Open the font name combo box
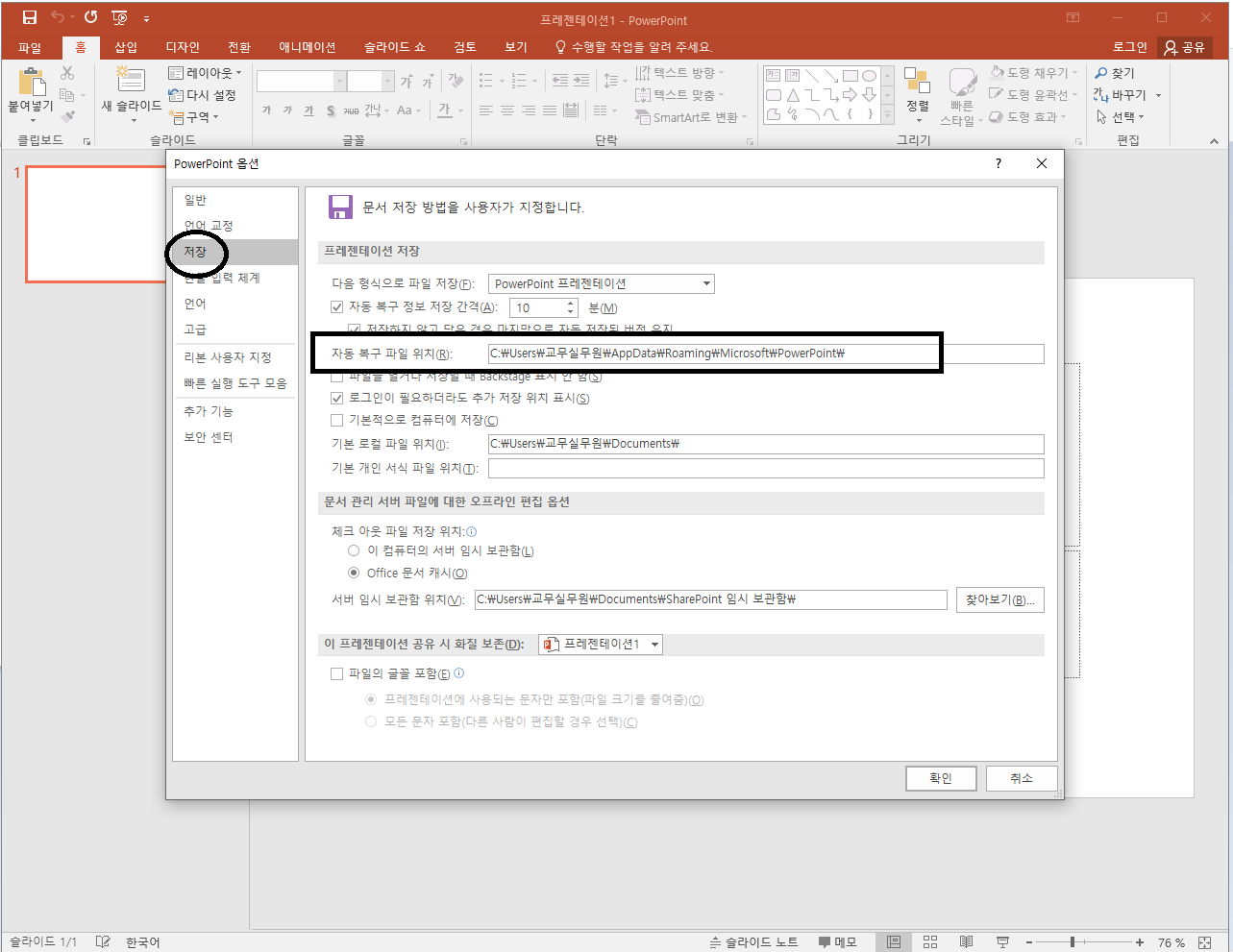1233x952 pixels. [301, 81]
